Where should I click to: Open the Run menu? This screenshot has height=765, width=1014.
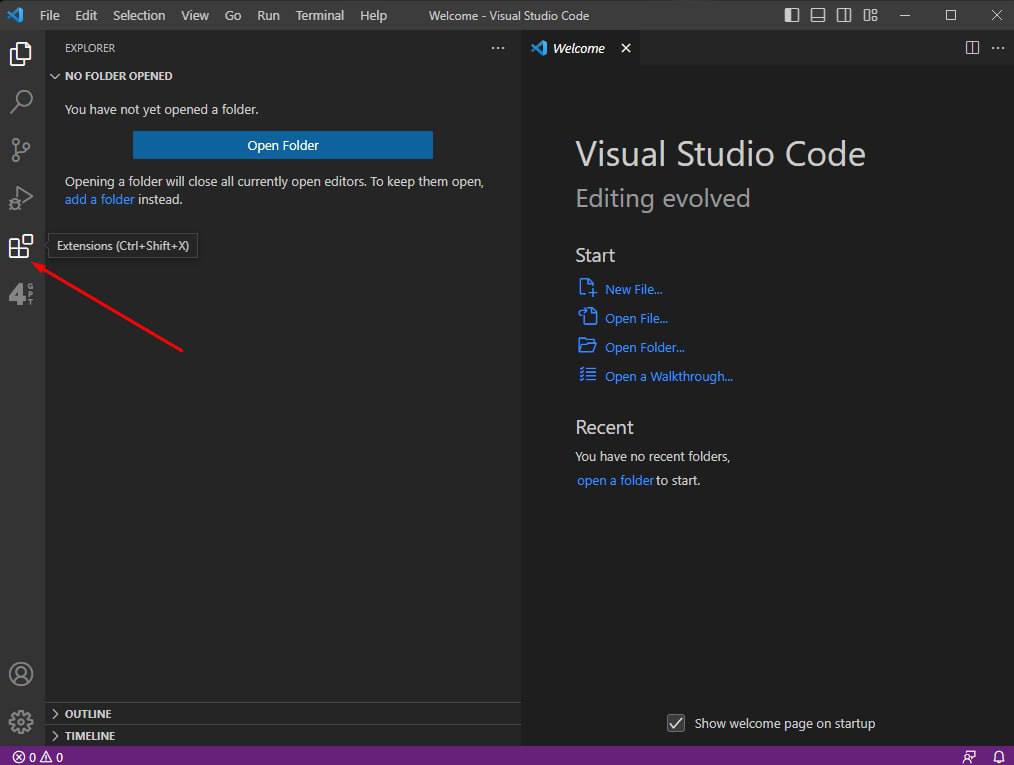268,16
